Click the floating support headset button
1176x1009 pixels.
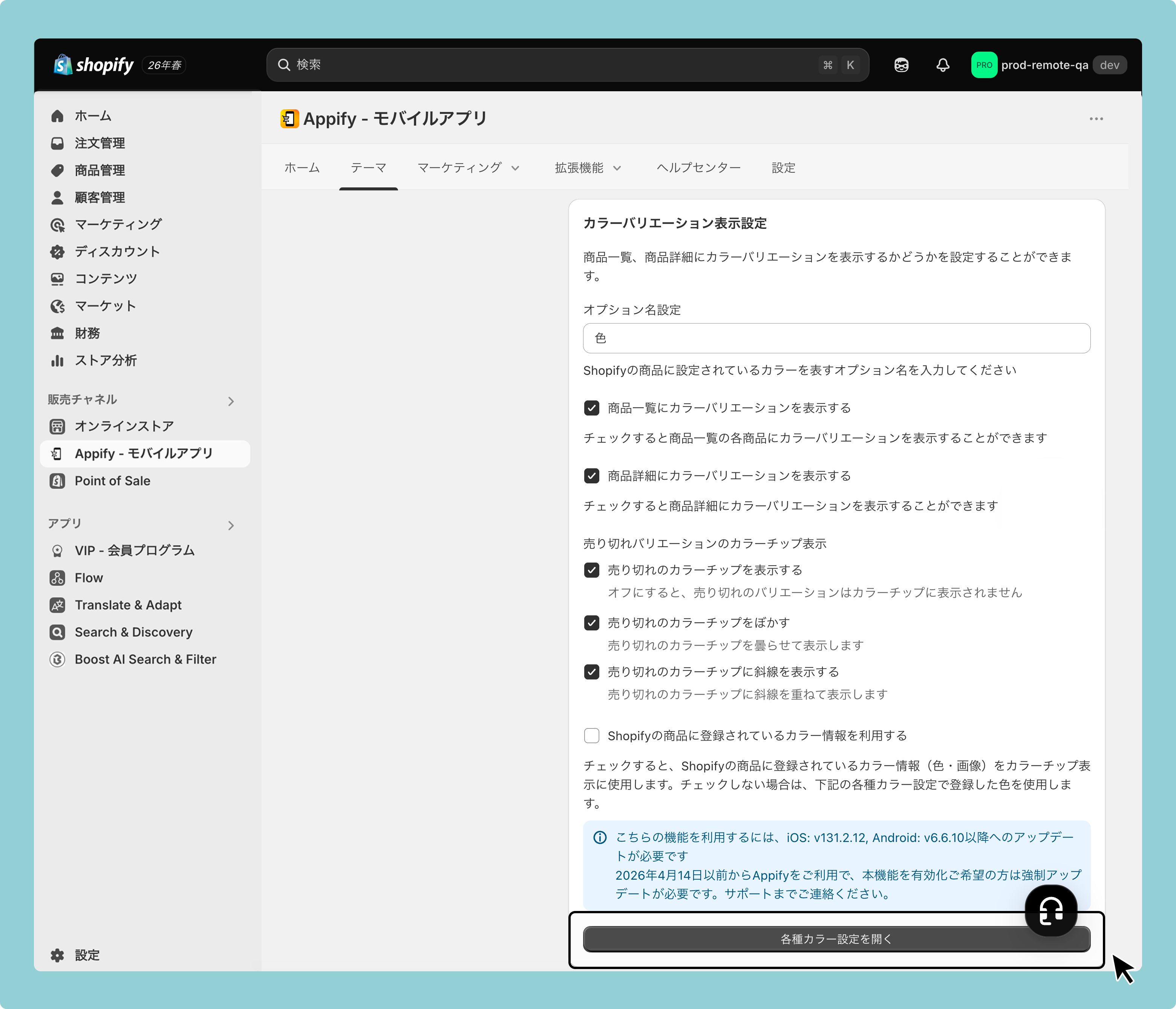[x=1050, y=911]
